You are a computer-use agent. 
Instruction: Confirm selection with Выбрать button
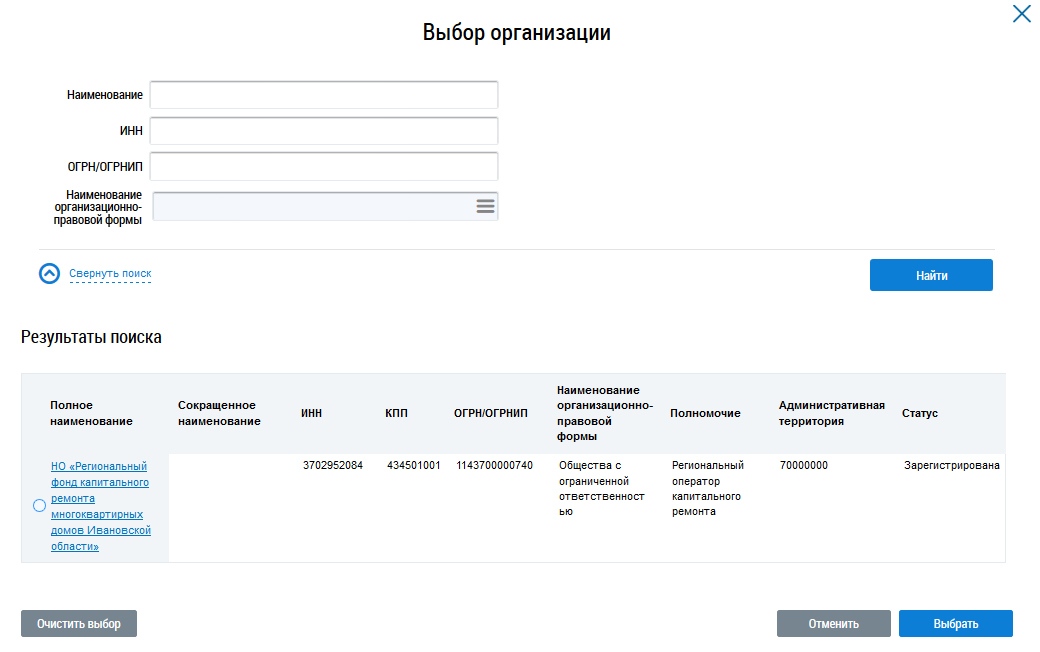(x=956, y=623)
